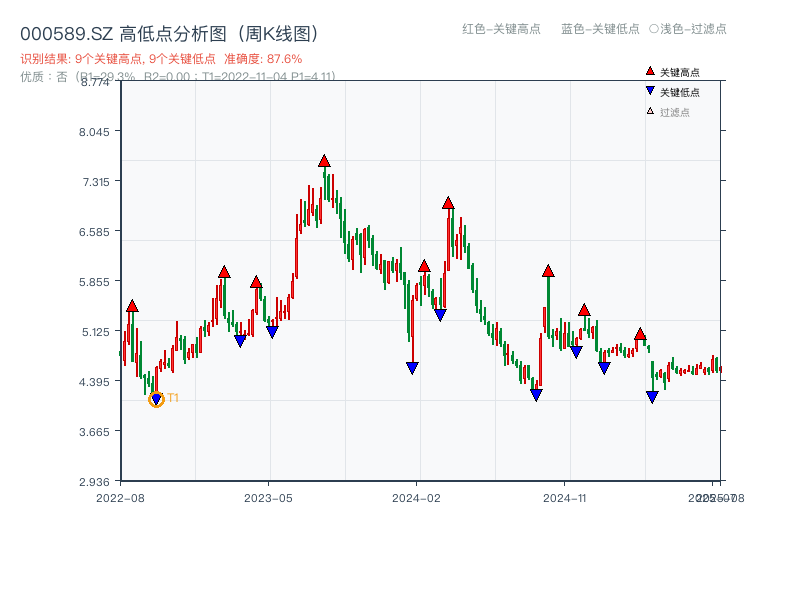Click the red triangle in the 关键高点 legend
800x600 pixels.
(x=650, y=71)
